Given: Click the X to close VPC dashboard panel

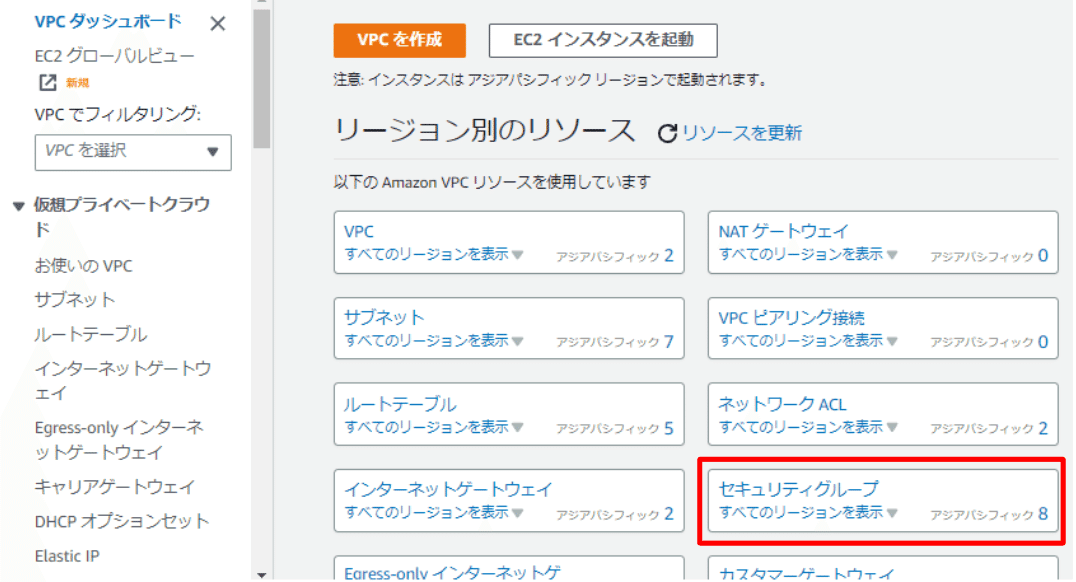Looking at the screenshot, I should click(218, 21).
